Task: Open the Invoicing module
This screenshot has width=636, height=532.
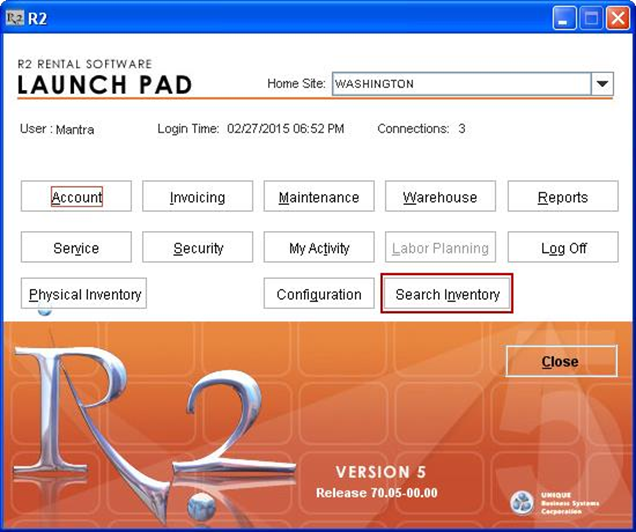Action: (198, 196)
